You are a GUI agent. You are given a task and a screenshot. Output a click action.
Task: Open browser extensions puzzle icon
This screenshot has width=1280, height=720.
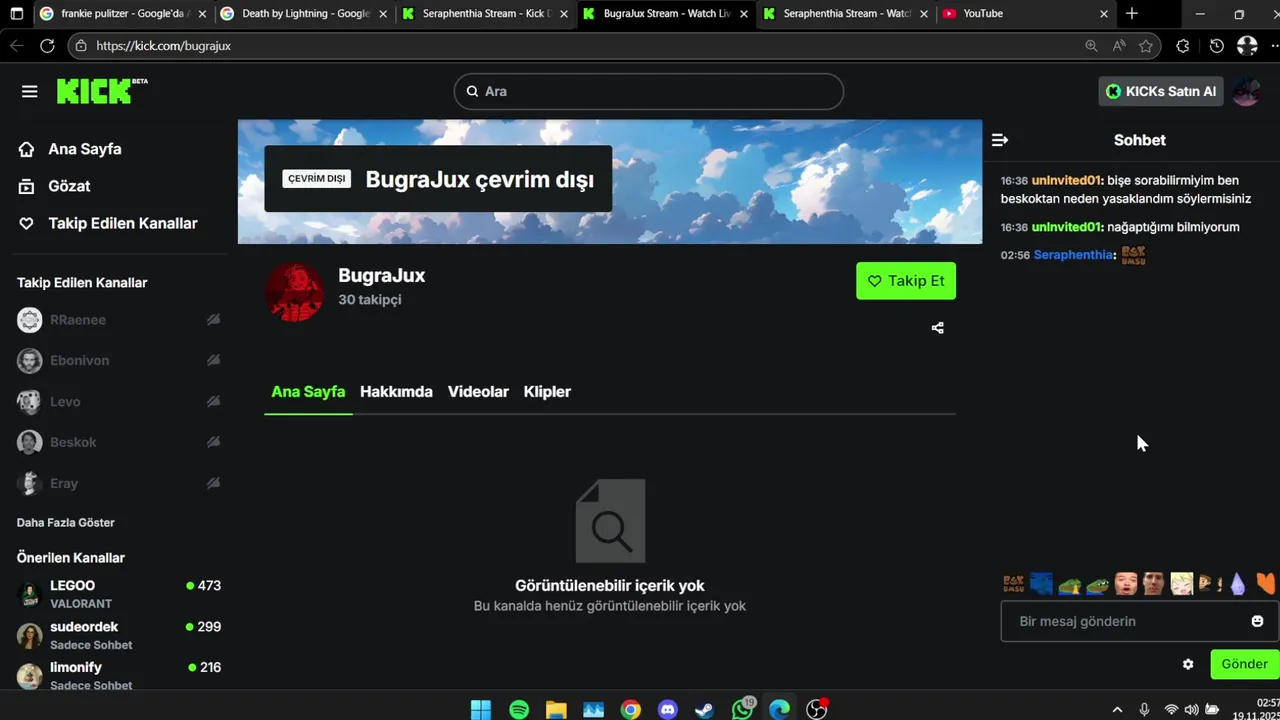pyautogui.click(x=1183, y=46)
